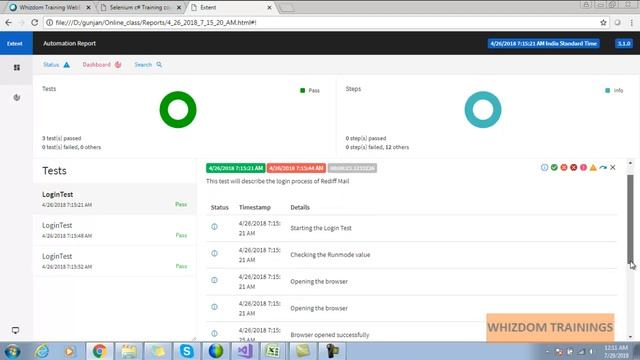The width and height of the screenshot is (640, 360).
Task: Open the dashboard icon in left sidebar
Action: 17,98
